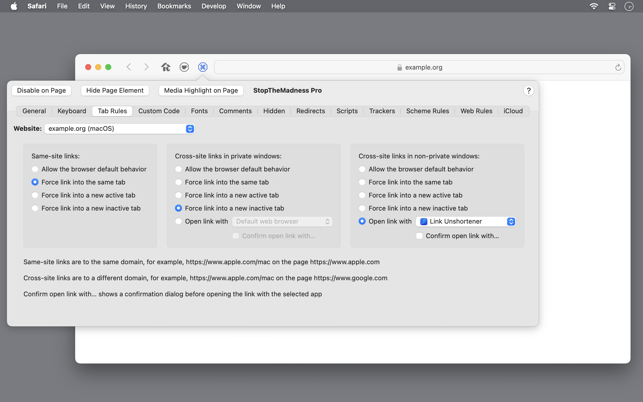Select same-site Force link into the same tab
643x402 pixels.
[x=35, y=182]
